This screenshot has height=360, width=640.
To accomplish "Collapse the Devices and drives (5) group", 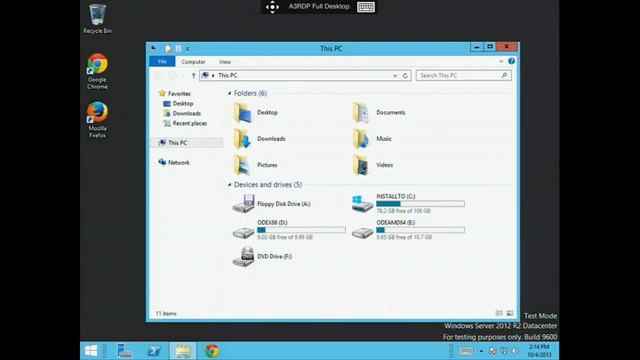I will click(x=229, y=185).
